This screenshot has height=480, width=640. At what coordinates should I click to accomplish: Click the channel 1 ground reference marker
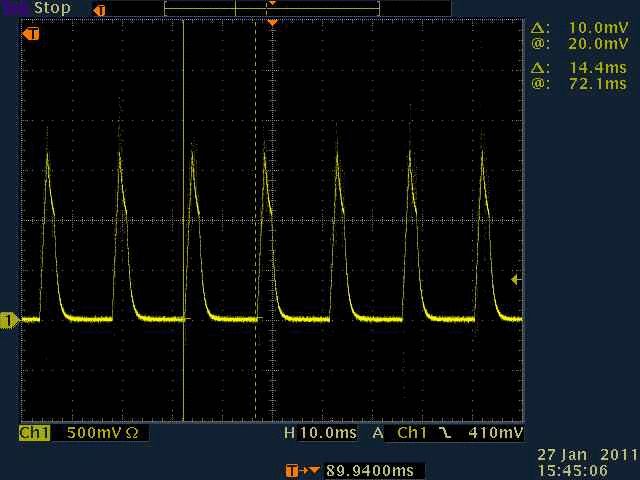9,320
